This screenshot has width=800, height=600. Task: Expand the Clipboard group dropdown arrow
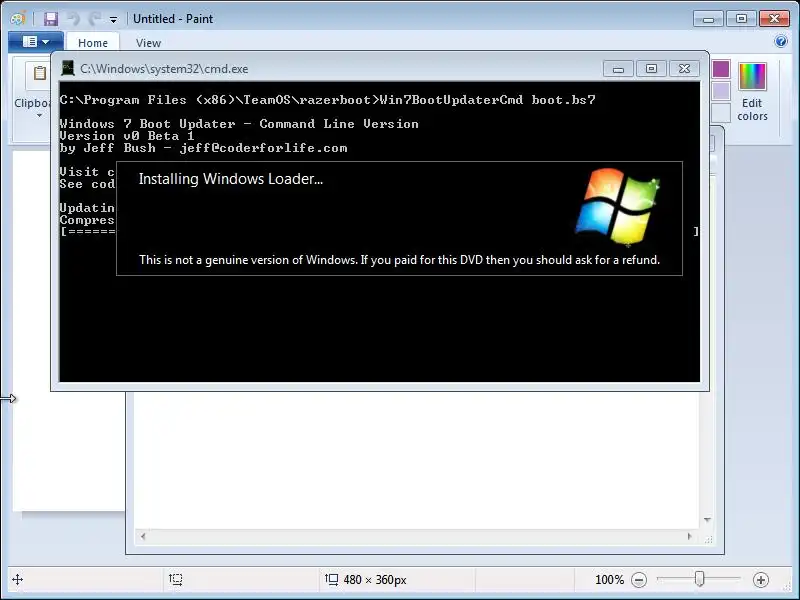[39, 115]
